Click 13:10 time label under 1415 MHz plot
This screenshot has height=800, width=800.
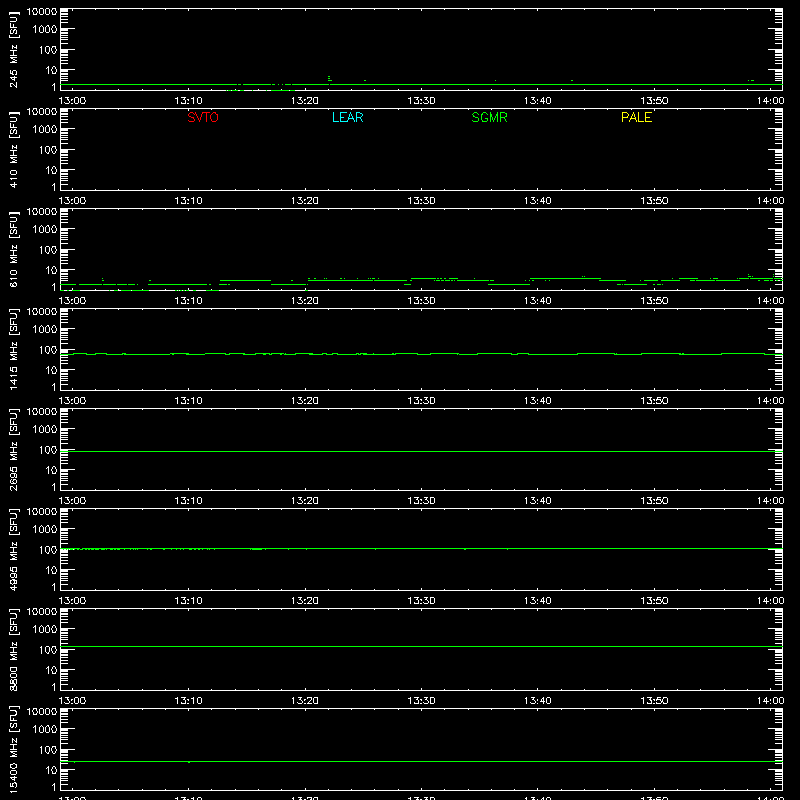click(188, 401)
